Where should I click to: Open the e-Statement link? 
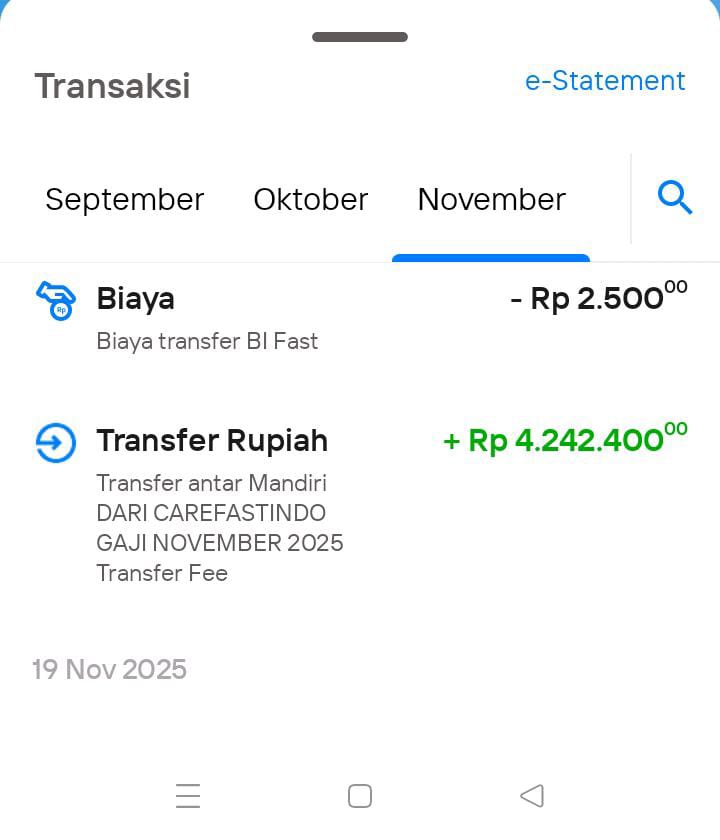(x=605, y=81)
